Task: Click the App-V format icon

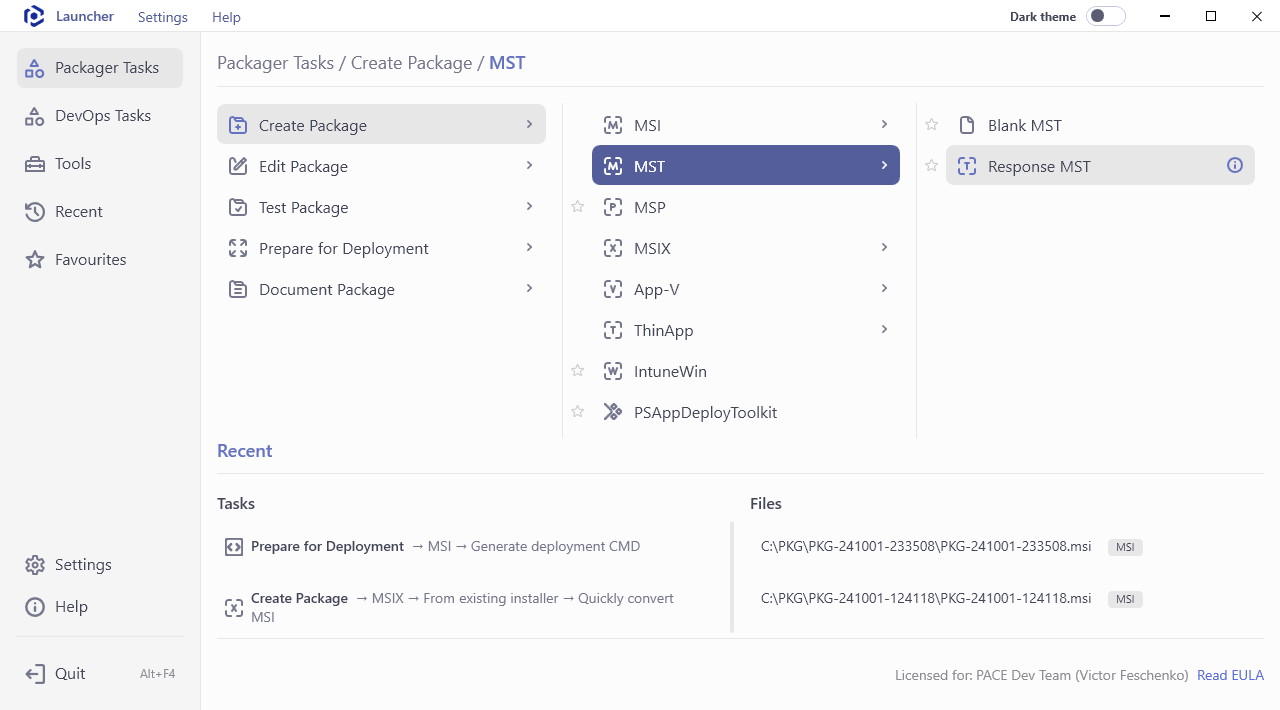Action: [613, 289]
